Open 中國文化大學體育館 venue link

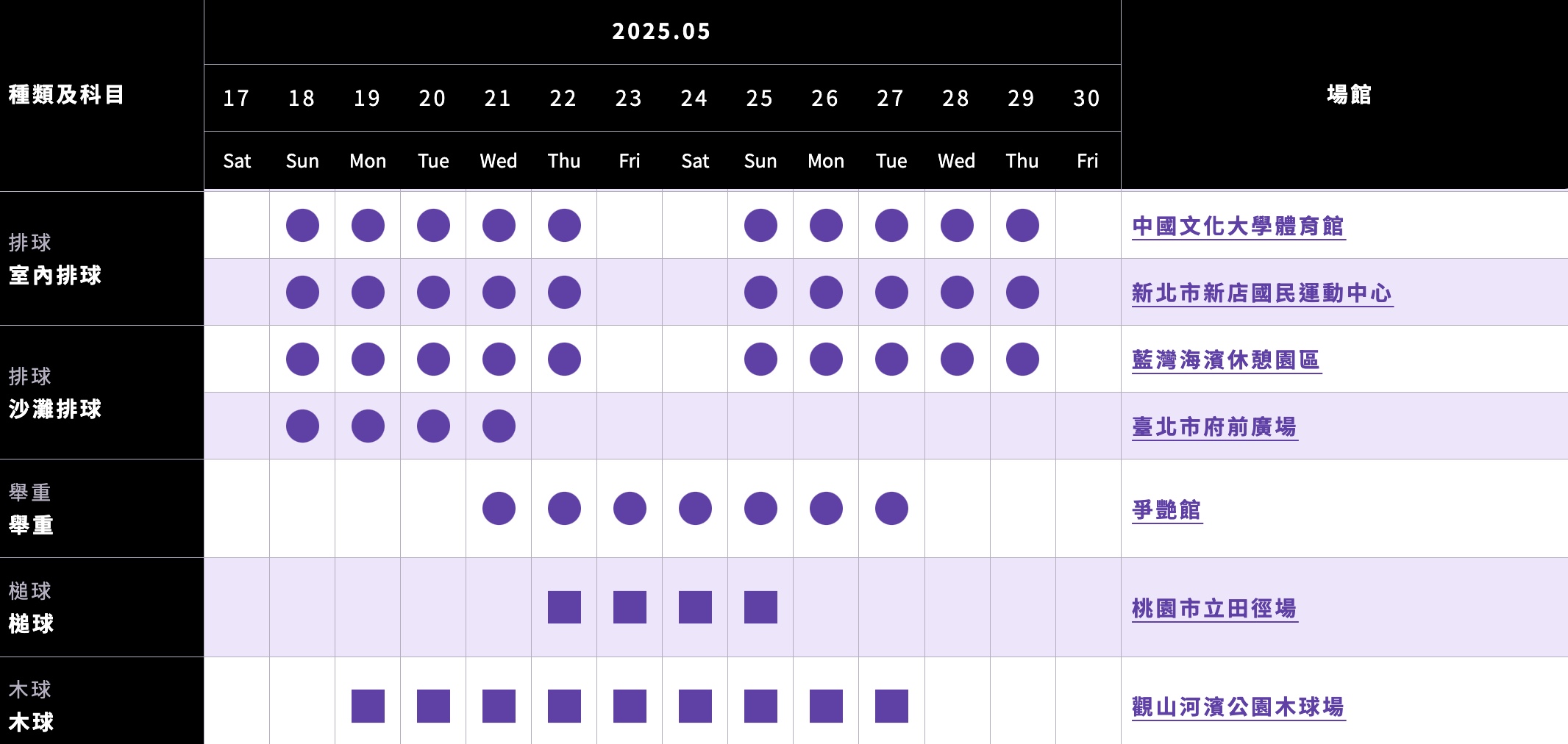coord(1239,226)
